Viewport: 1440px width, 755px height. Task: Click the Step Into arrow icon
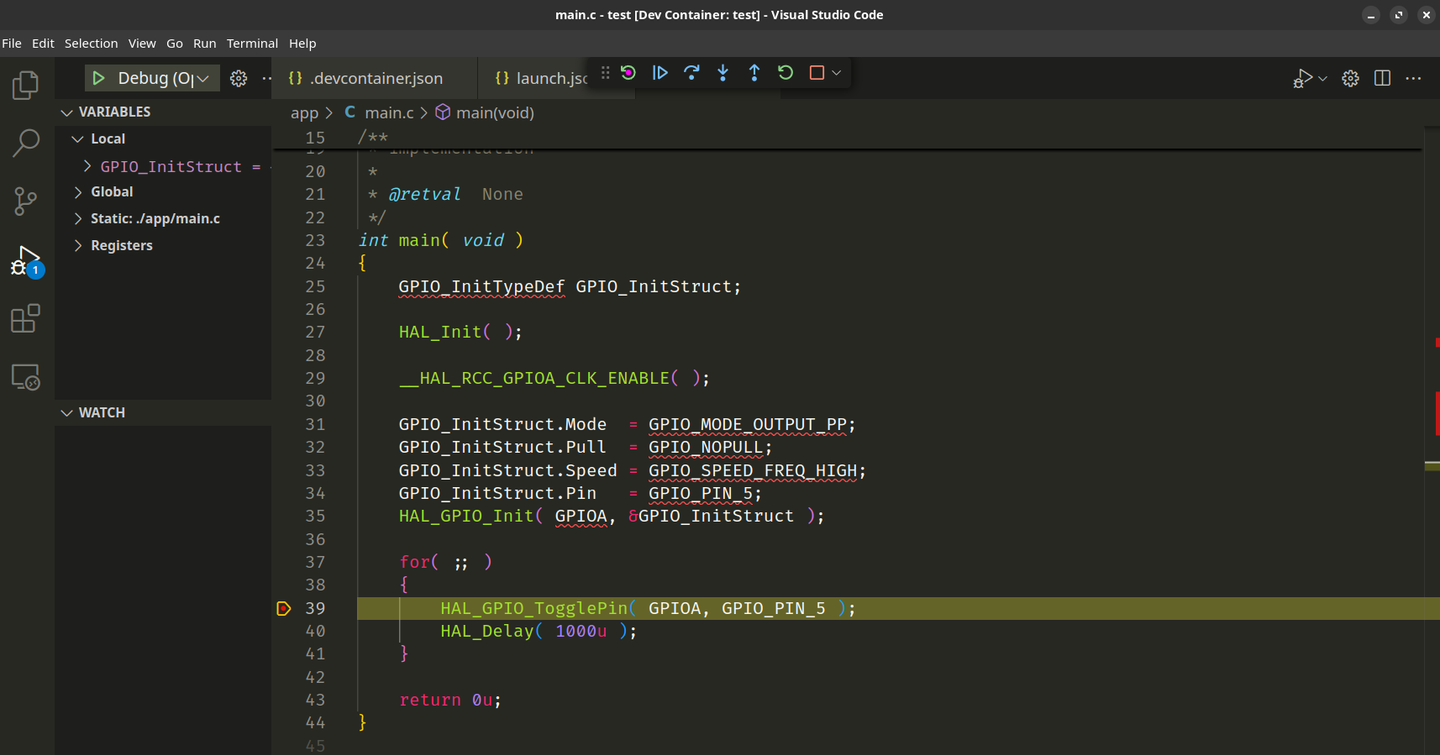(x=723, y=73)
